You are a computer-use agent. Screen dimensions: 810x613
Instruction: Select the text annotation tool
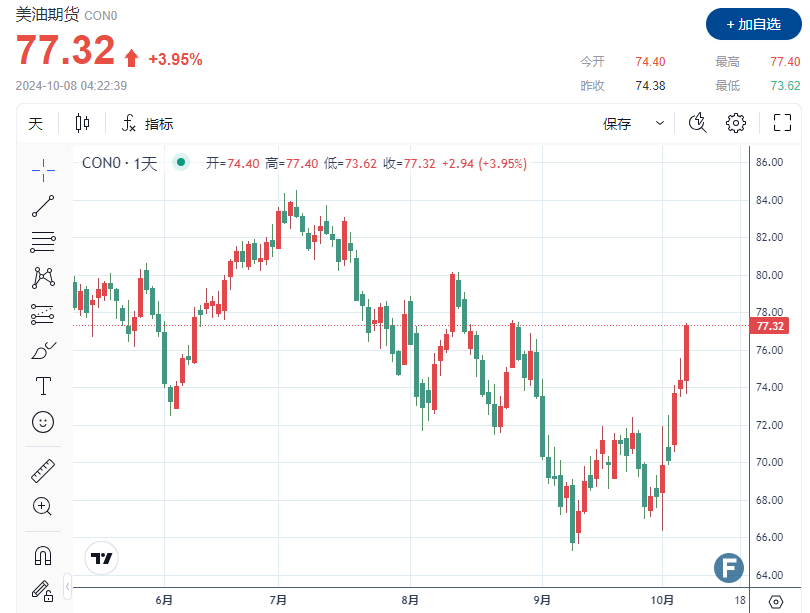coord(43,385)
